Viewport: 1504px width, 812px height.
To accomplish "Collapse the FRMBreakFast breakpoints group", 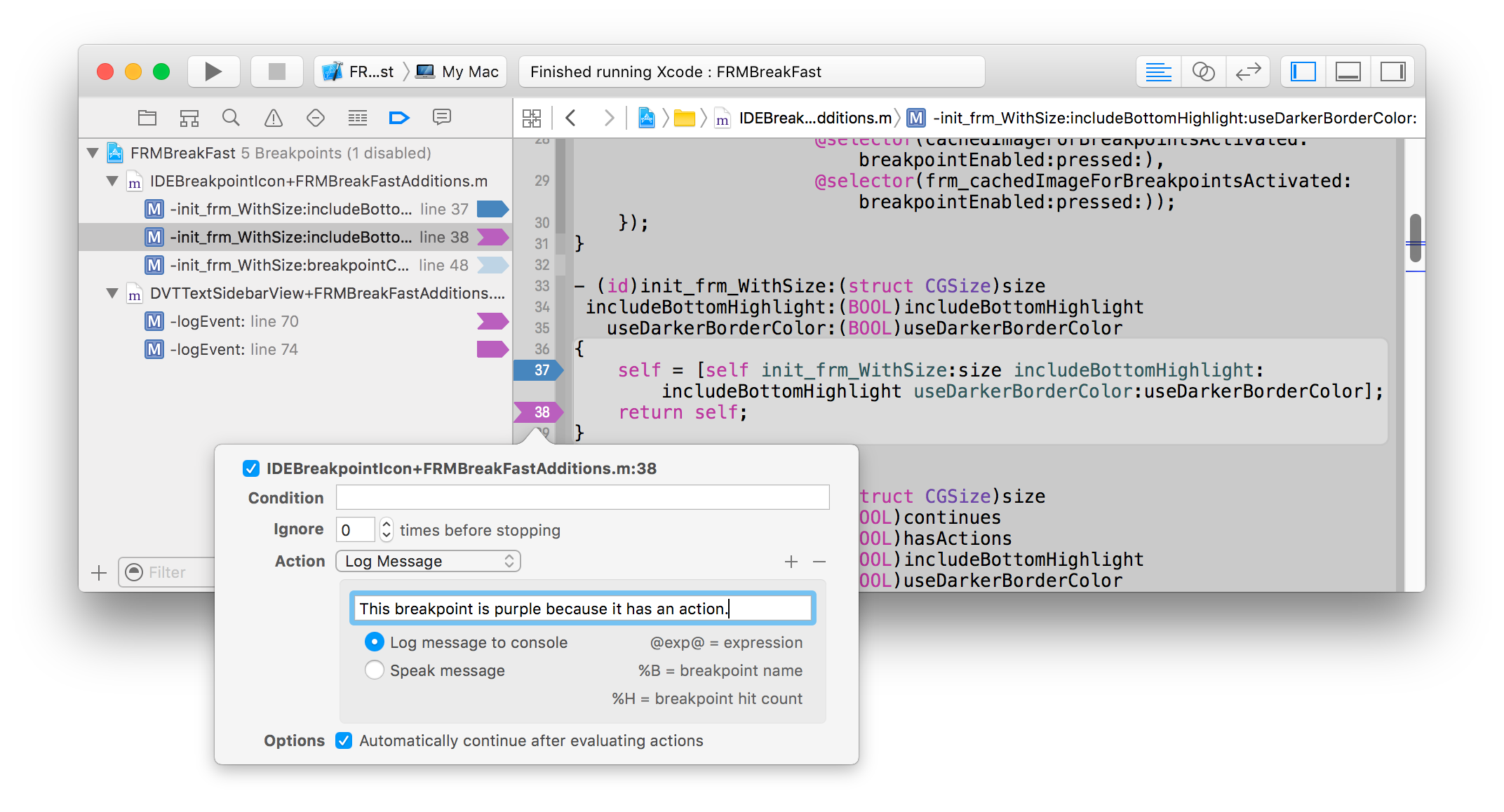I will coord(93,153).
